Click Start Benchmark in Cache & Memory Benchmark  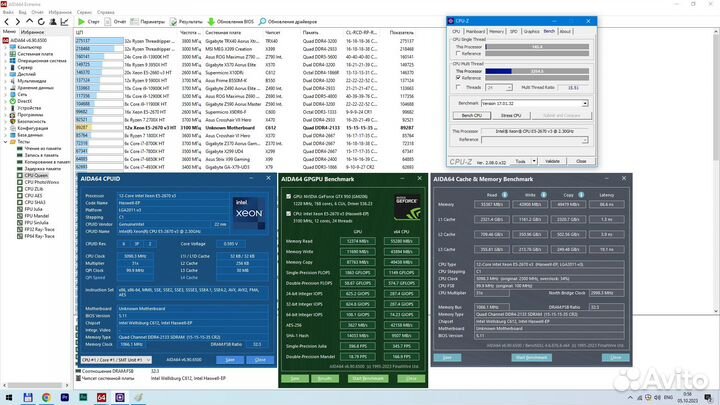tap(531, 357)
